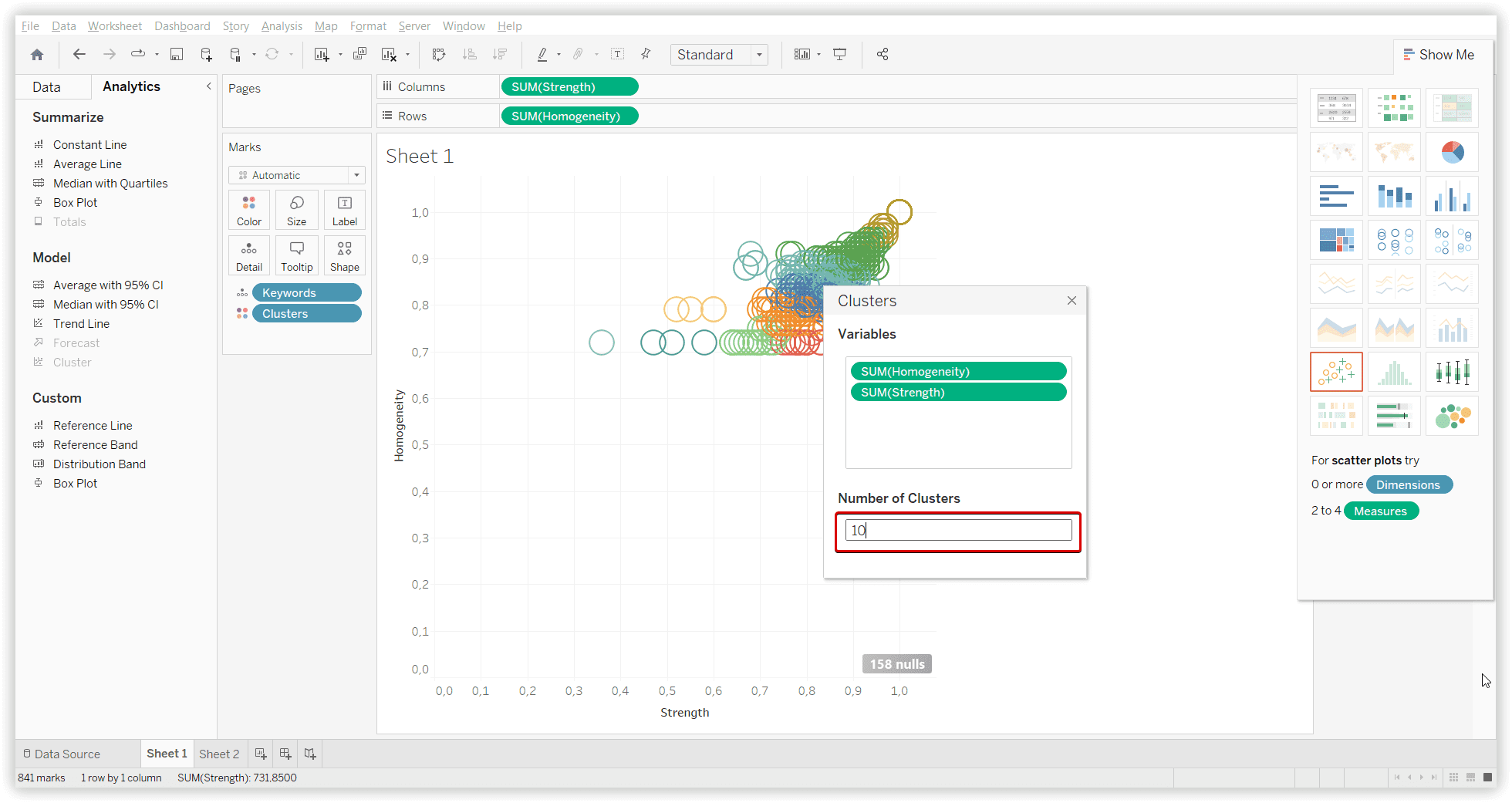Click the Tableau home start page icon
Screen dimensions: 1512x803
pos(37,55)
